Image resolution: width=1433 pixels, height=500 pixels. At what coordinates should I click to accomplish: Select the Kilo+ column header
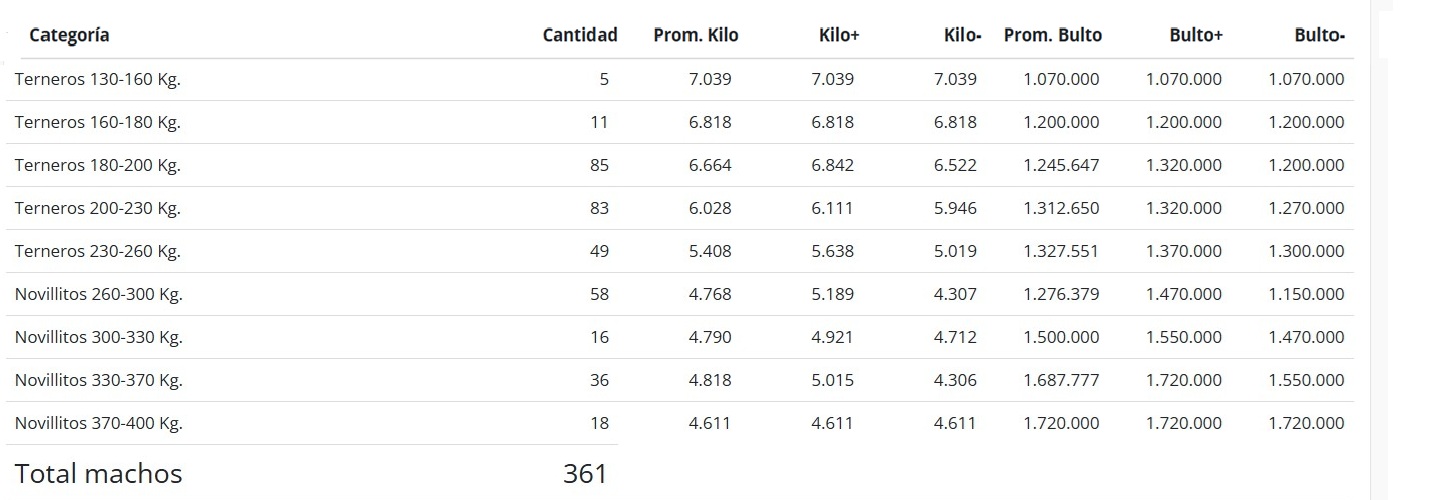(x=839, y=35)
